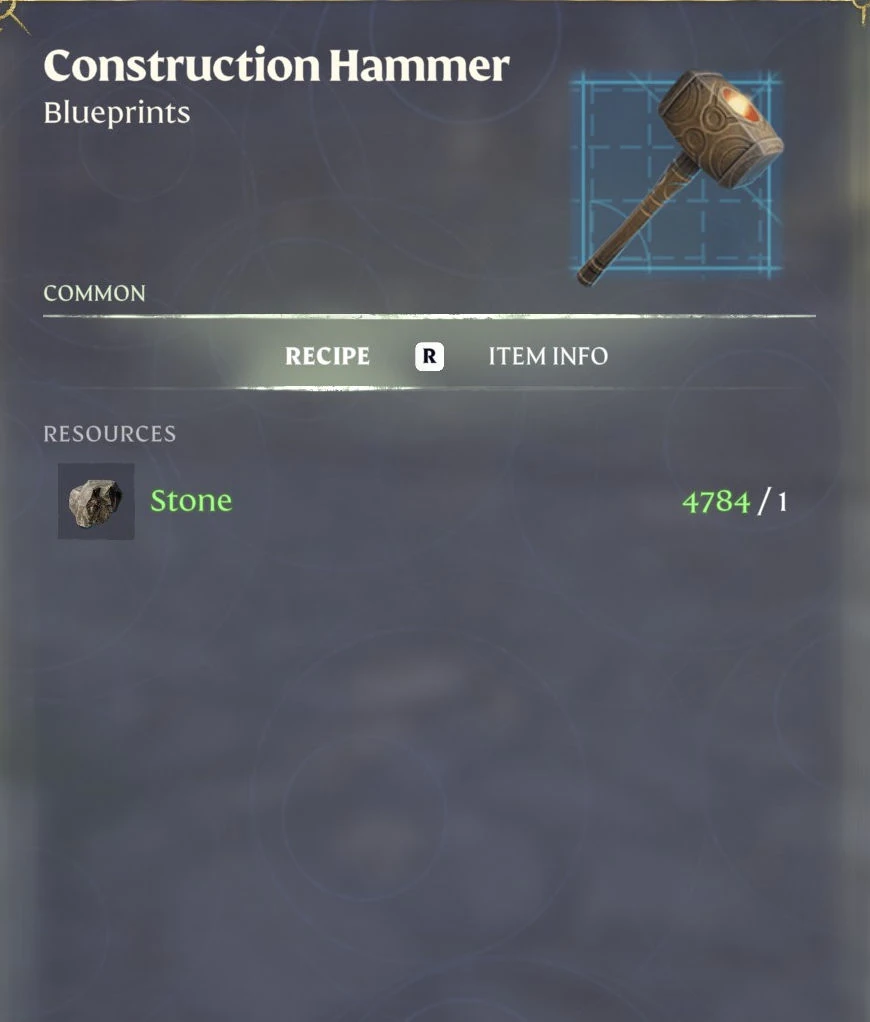Click the Stone resource row's empty middle area
This screenshot has height=1022, width=870.
[456, 501]
